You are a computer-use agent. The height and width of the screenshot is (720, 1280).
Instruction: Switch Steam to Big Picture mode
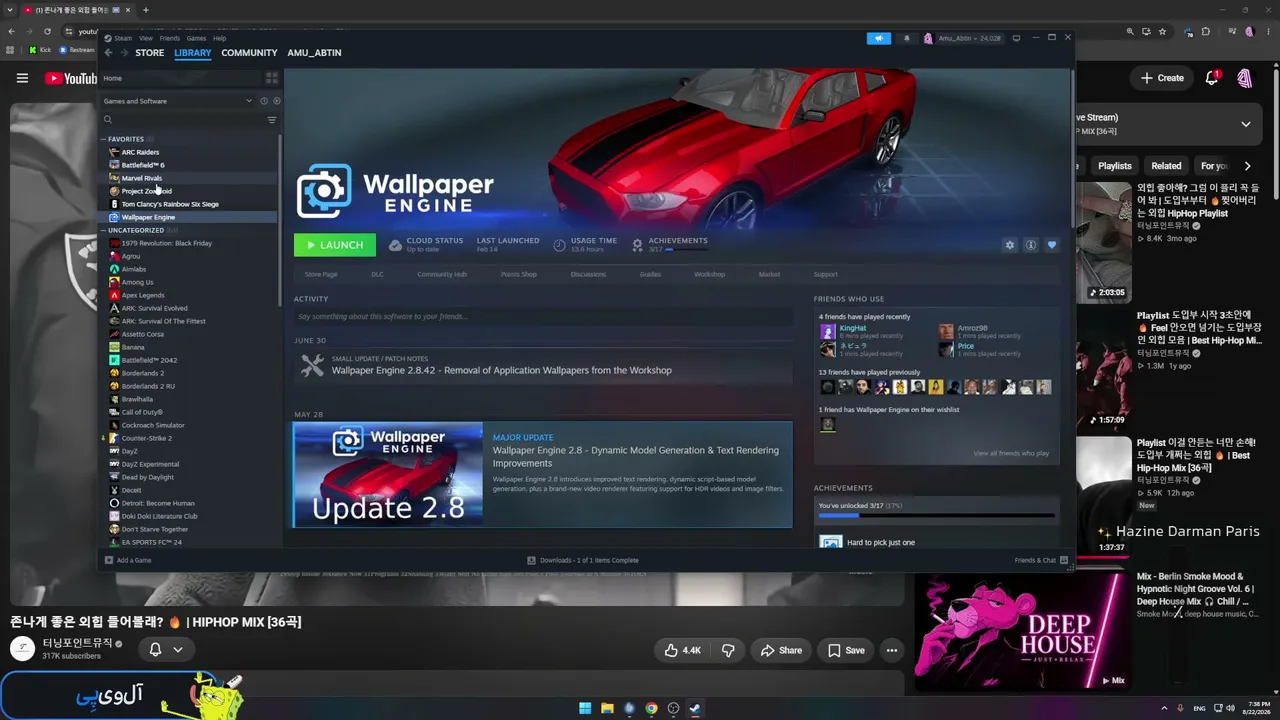[x=1016, y=38]
